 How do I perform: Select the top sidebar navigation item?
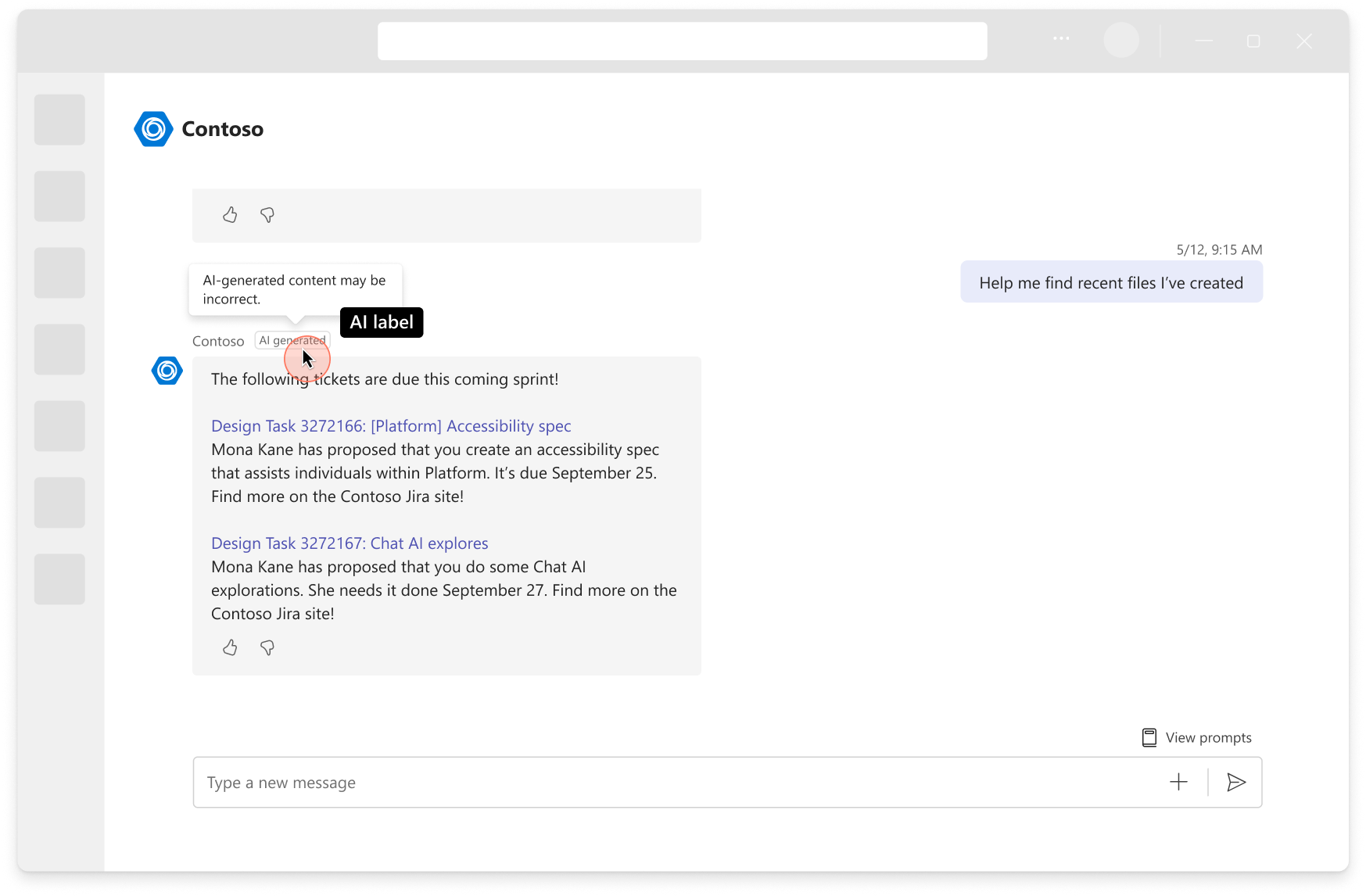click(x=59, y=120)
